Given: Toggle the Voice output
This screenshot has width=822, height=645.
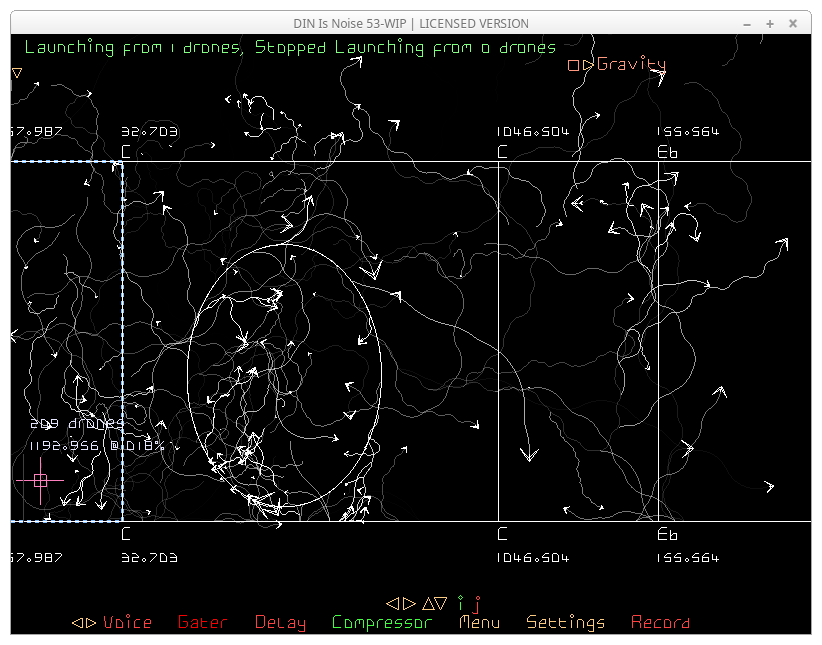Looking at the screenshot, I should coord(127,623).
